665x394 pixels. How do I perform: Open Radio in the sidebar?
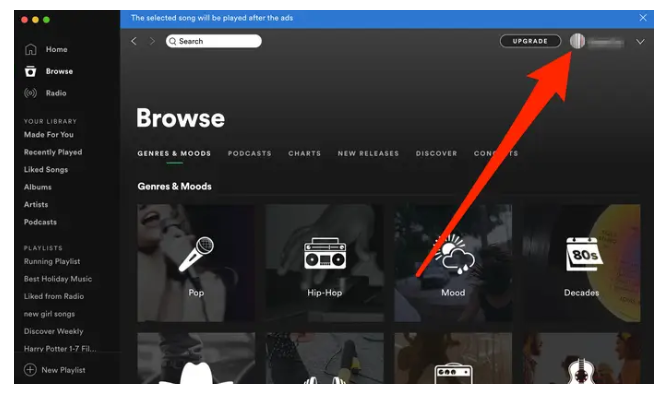coord(56,93)
